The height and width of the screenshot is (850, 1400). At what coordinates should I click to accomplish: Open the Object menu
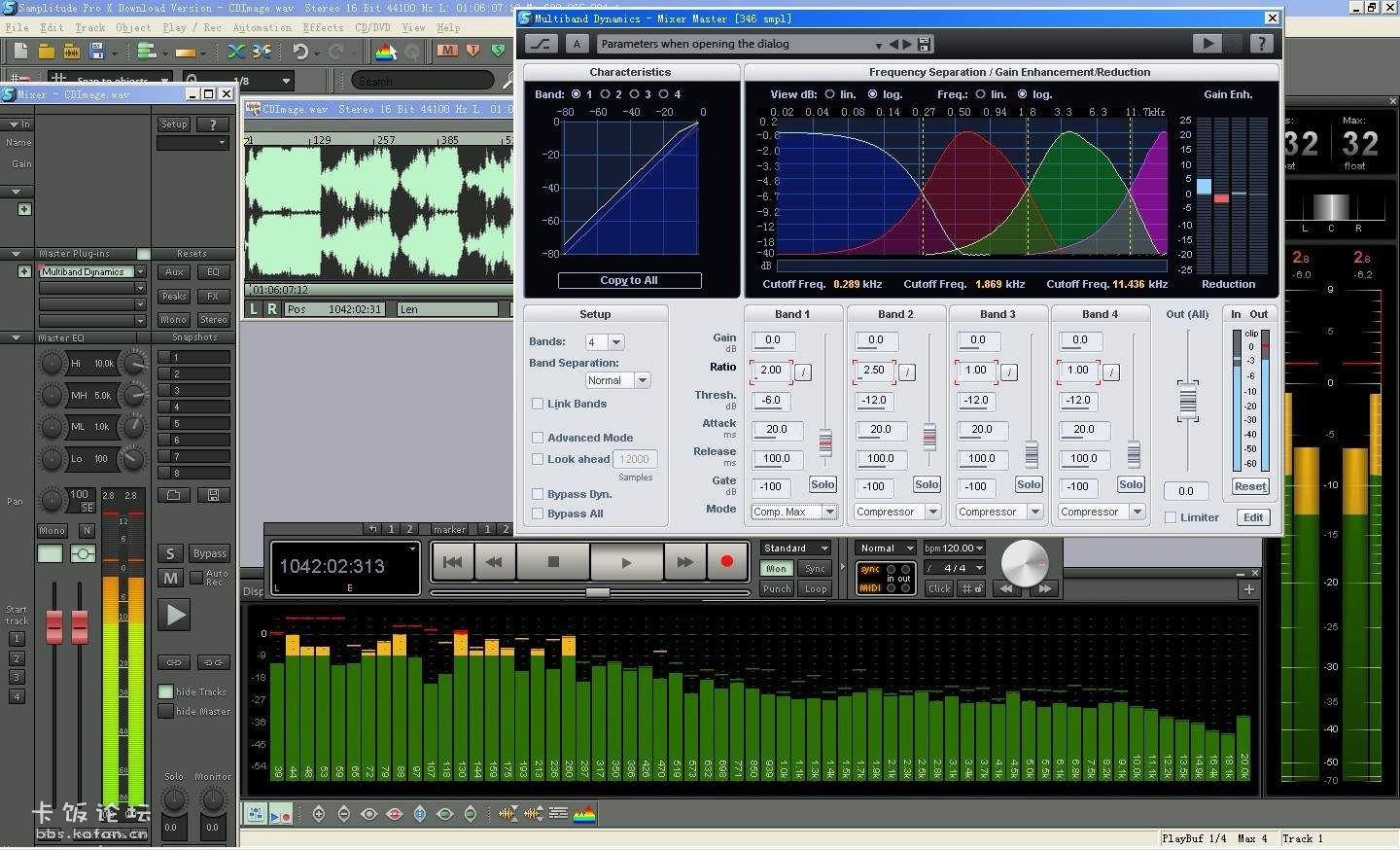[x=133, y=27]
